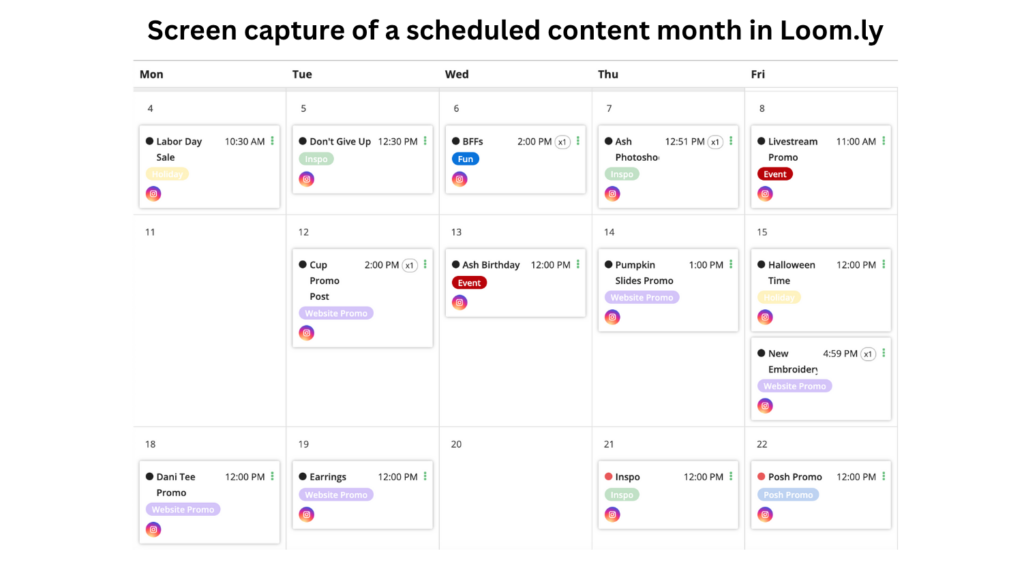The height and width of the screenshot is (575, 1024).
Task: Open the Ash Photoshoot post title
Action: (x=636, y=149)
